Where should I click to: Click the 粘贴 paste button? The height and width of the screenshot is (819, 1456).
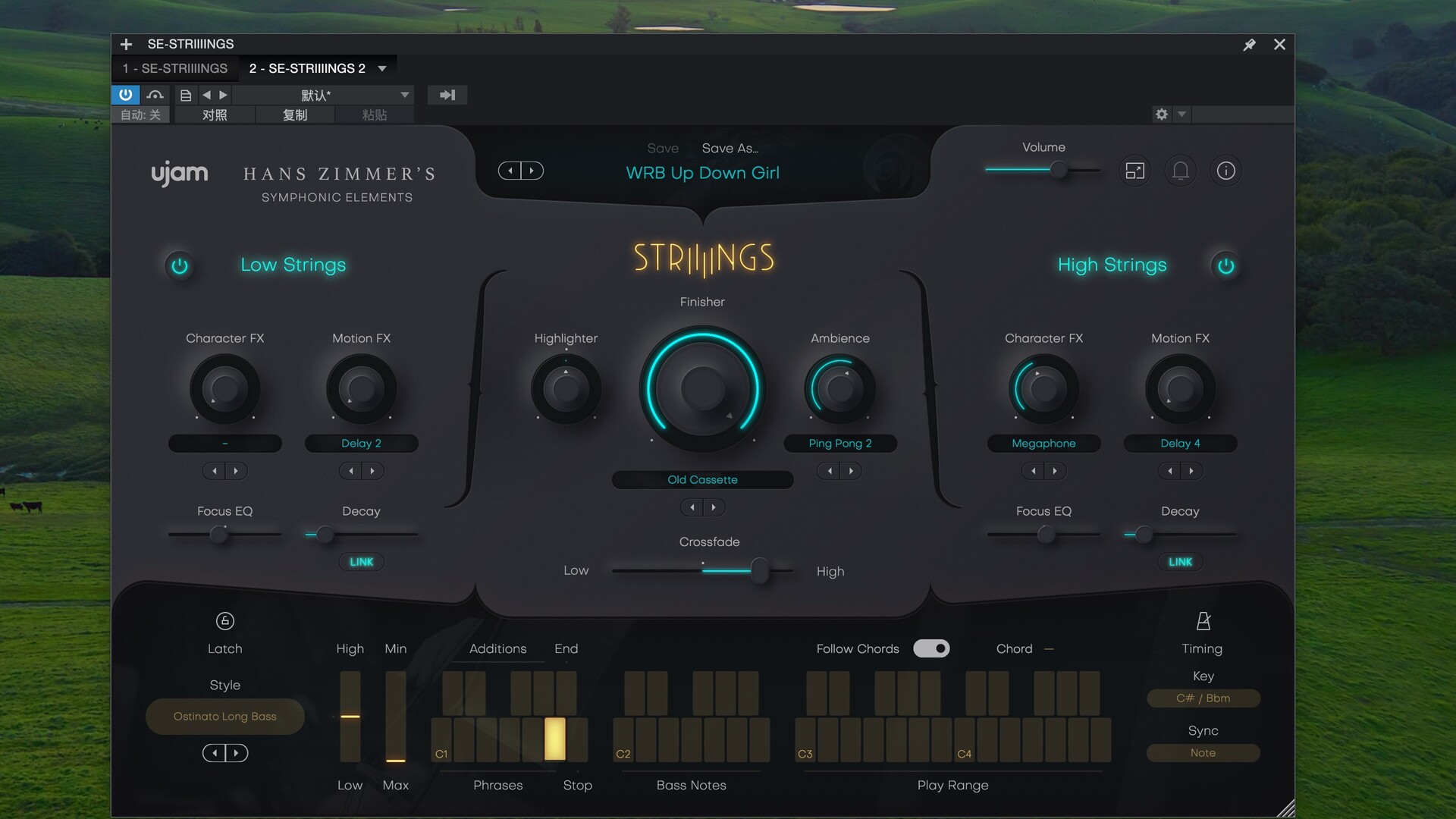pyautogui.click(x=375, y=115)
